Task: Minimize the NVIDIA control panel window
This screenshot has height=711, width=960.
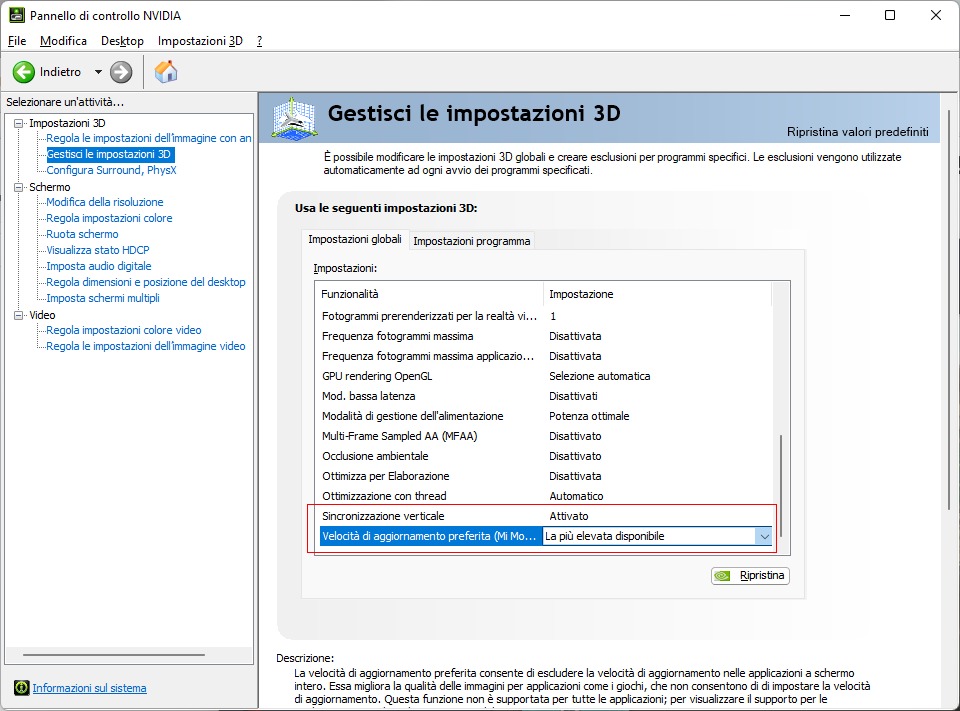Action: coord(846,15)
